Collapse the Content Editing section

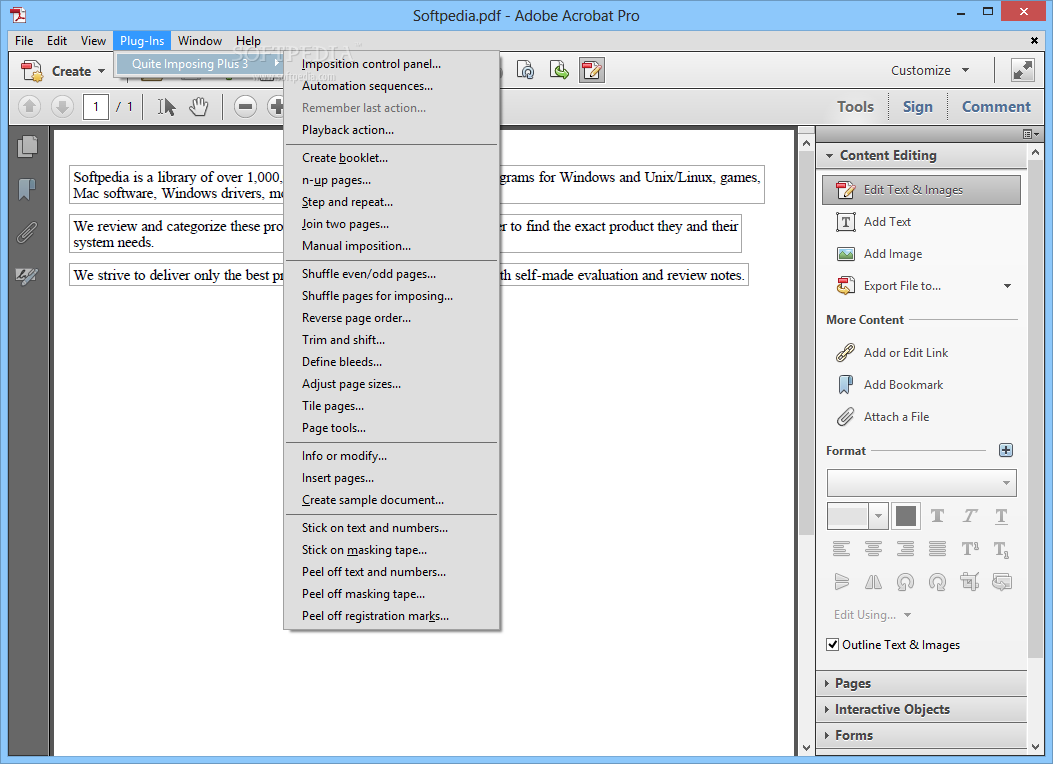(x=829, y=156)
